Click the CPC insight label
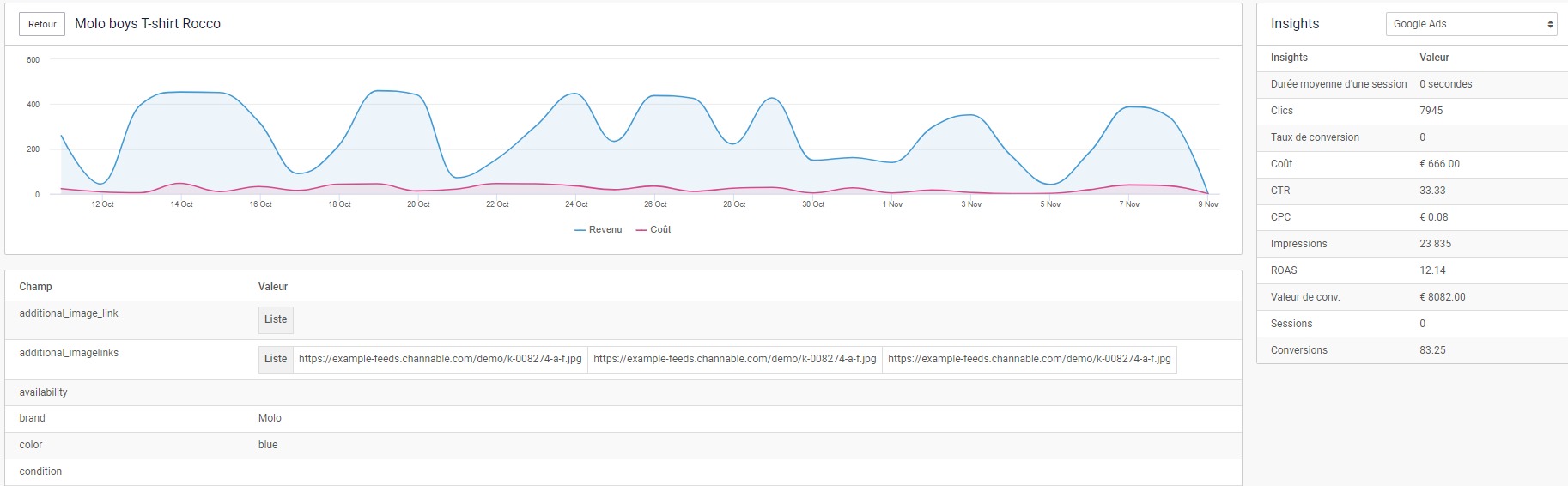1568x486 pixels. 1281,217
